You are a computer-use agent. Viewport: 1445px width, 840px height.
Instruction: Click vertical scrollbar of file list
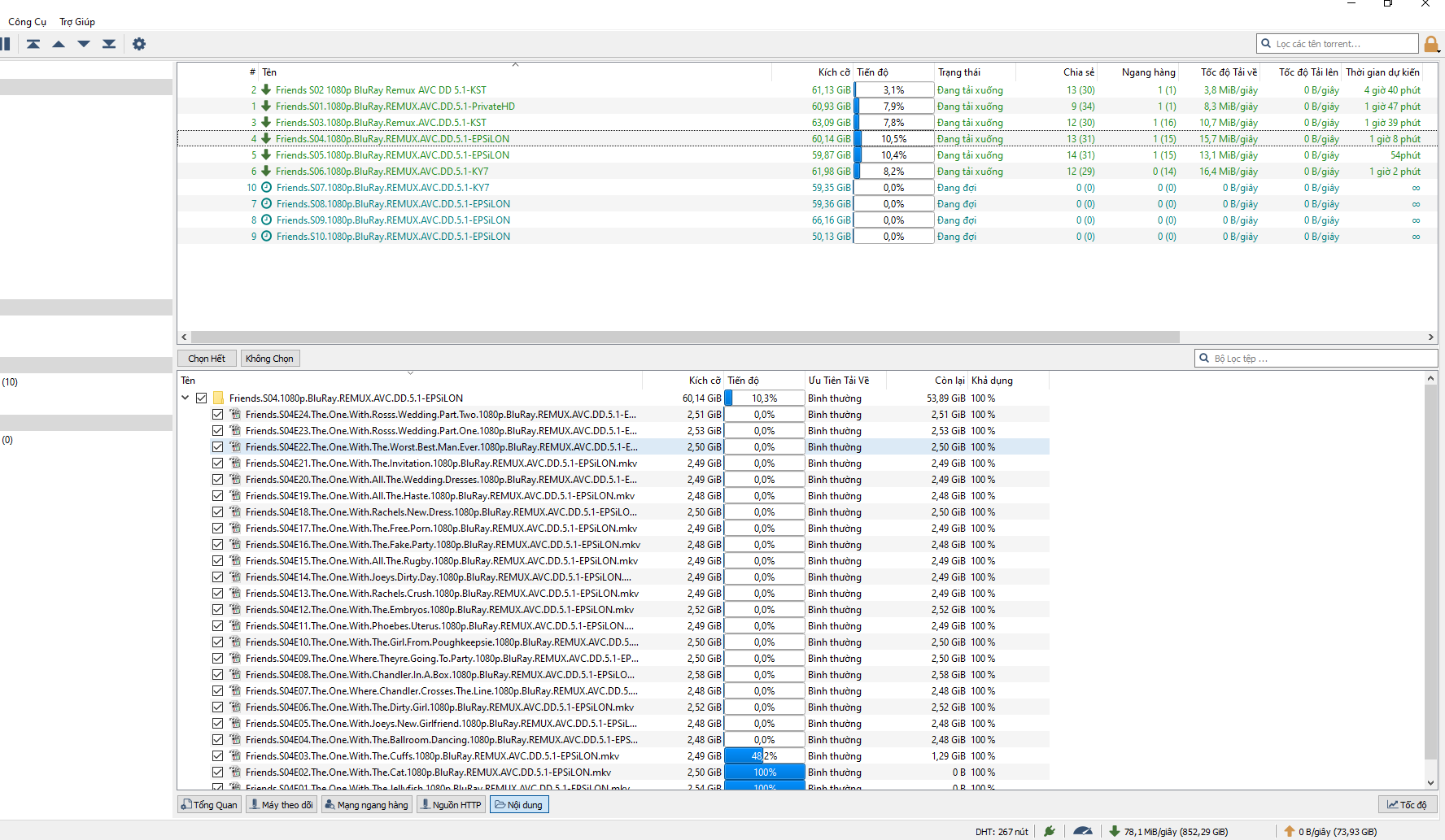[x=1430, y=573]
